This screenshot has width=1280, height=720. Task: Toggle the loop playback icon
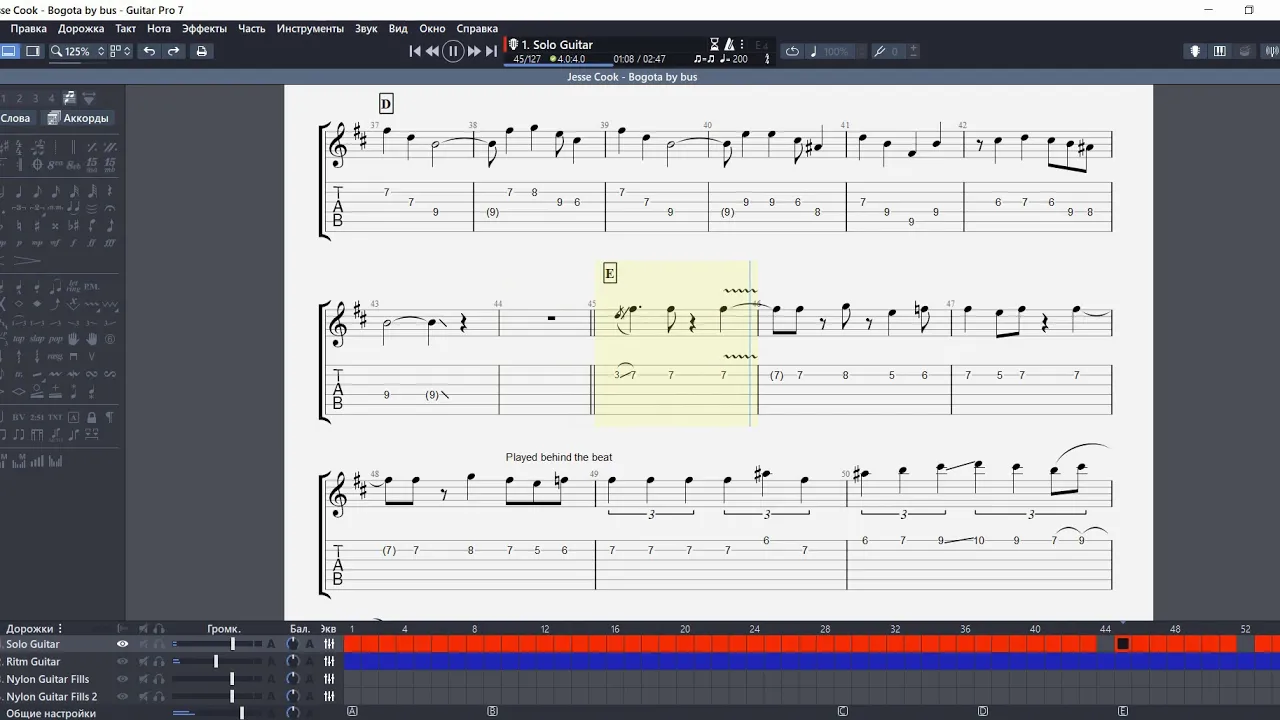(792, 51)
